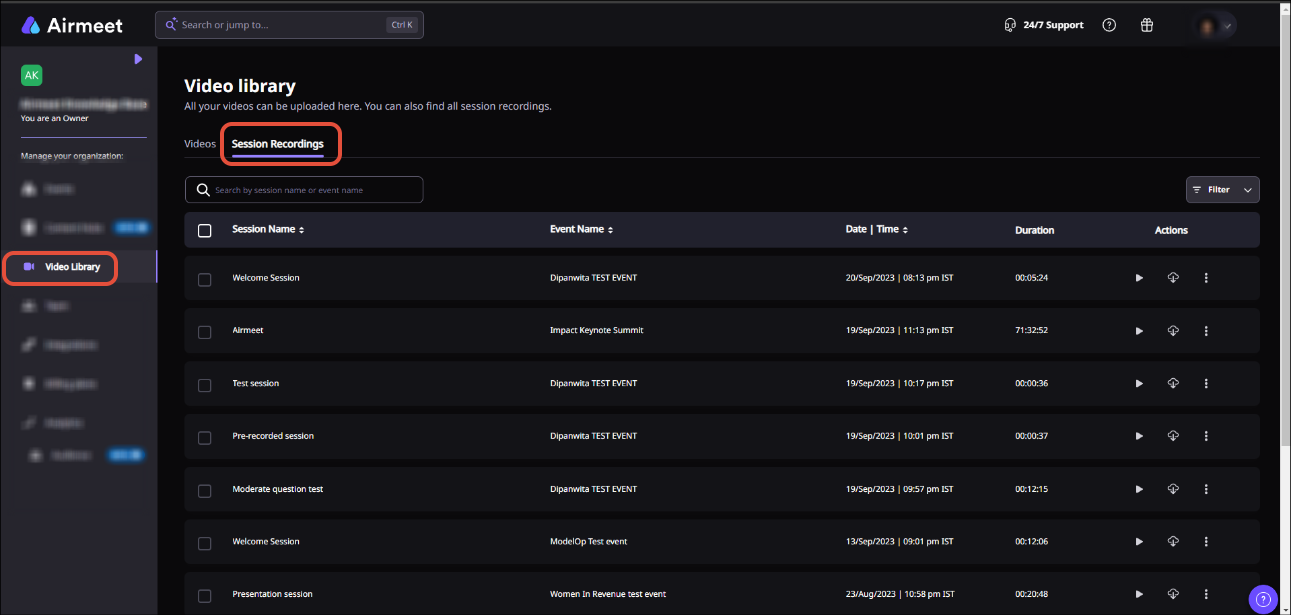Check the Airmeet session row checkbox
This screenshot has width=1291, height=615.
coord(205,332)
